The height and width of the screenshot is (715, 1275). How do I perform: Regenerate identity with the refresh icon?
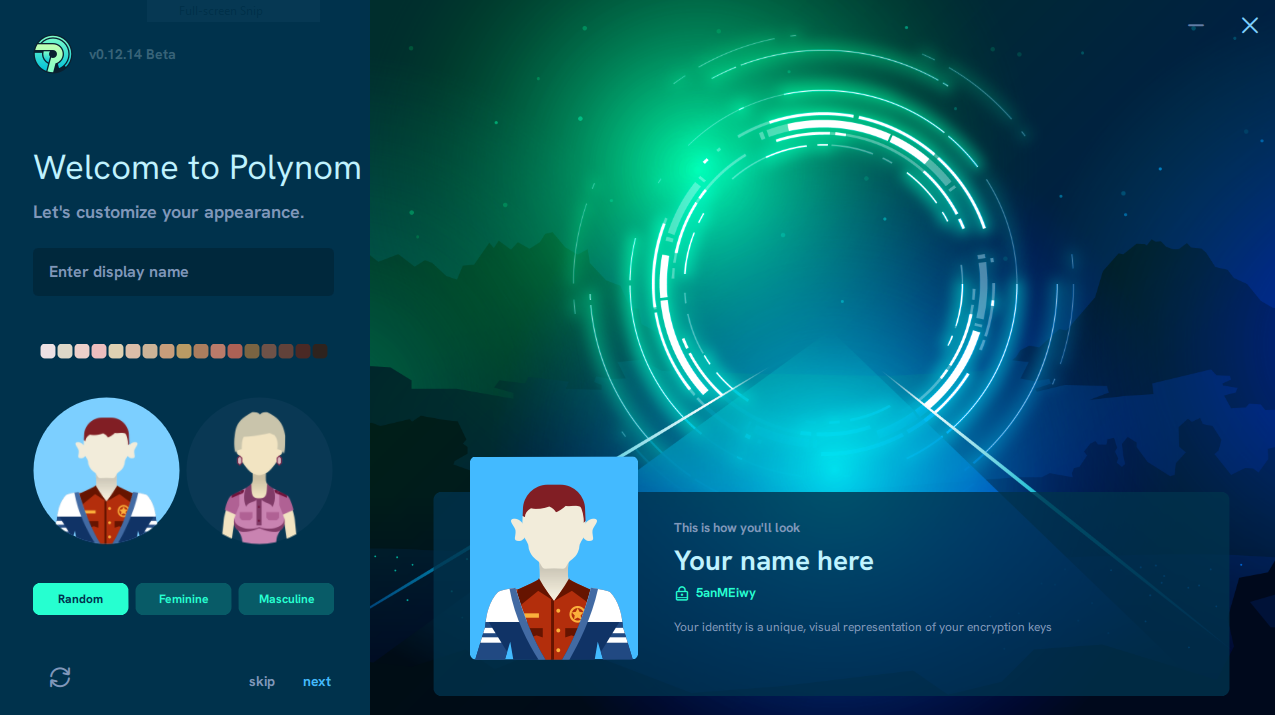coord(60,678)
